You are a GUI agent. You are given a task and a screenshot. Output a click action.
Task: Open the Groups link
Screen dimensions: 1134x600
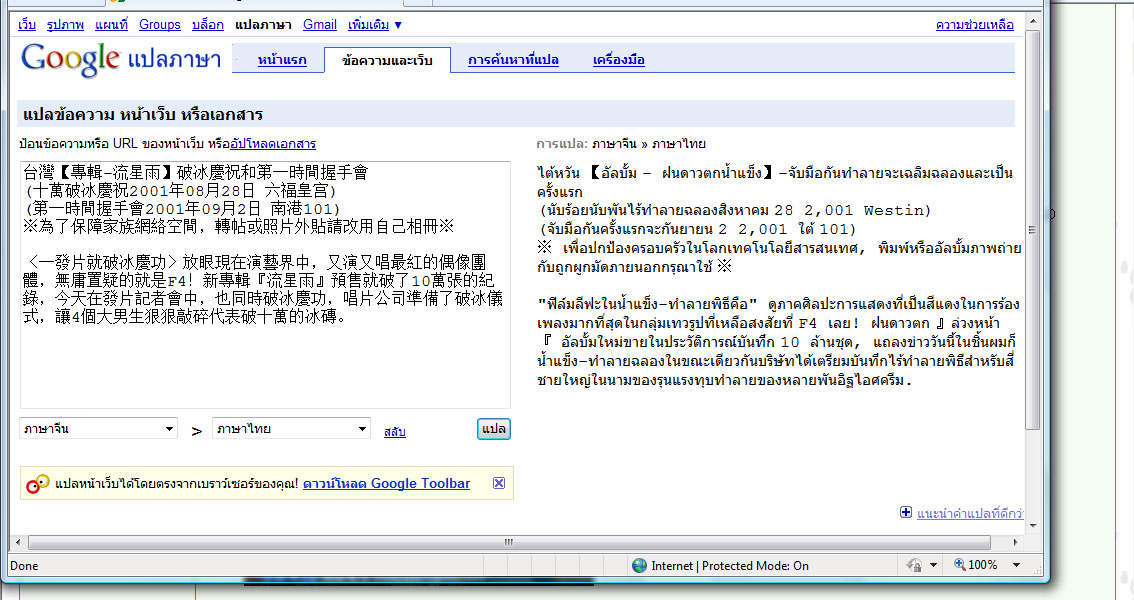[x=160, y=25]
